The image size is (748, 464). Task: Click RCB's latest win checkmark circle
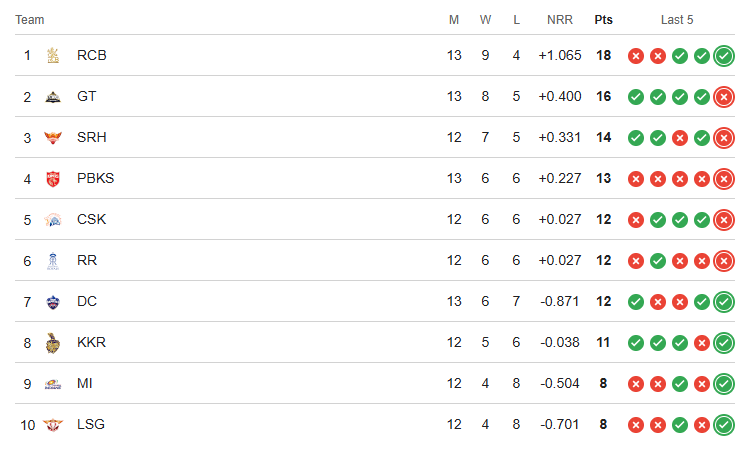[x=724, y=56]
